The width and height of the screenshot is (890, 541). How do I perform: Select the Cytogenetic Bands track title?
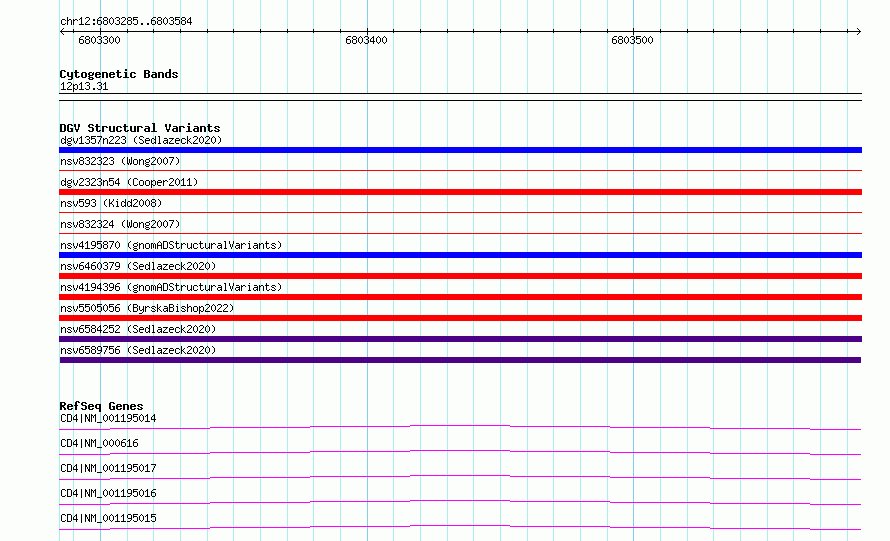coord(119,74)
